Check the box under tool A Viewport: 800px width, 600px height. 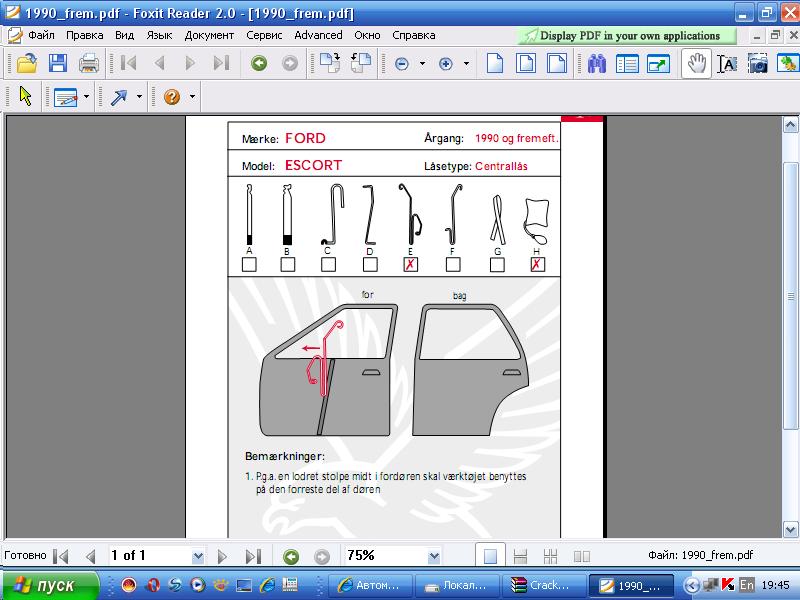(249, 264)
